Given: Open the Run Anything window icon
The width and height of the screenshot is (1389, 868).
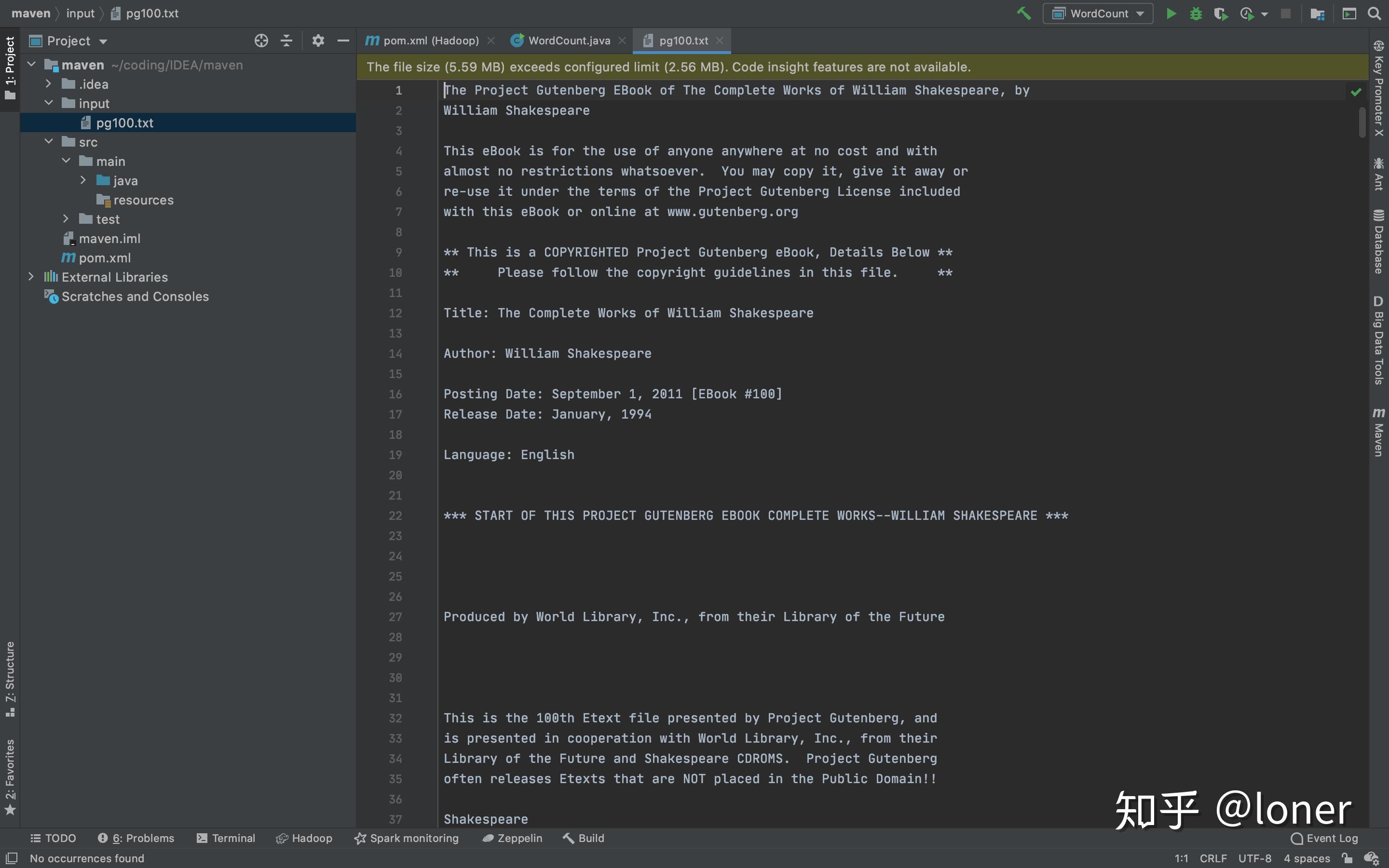Looking at the screenshot, I should pos(1349,13).
